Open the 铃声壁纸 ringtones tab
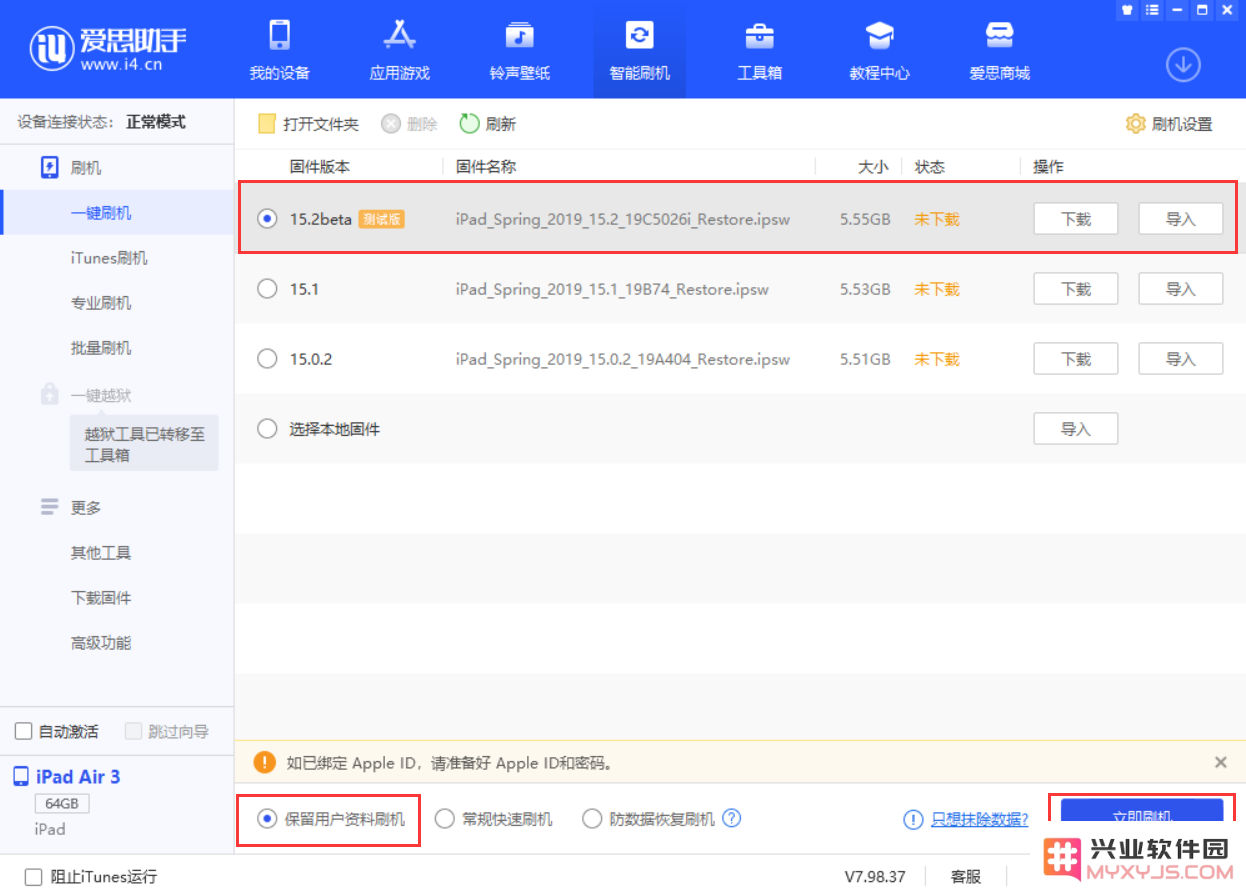The image size is (1246, 896). [519, 50]
